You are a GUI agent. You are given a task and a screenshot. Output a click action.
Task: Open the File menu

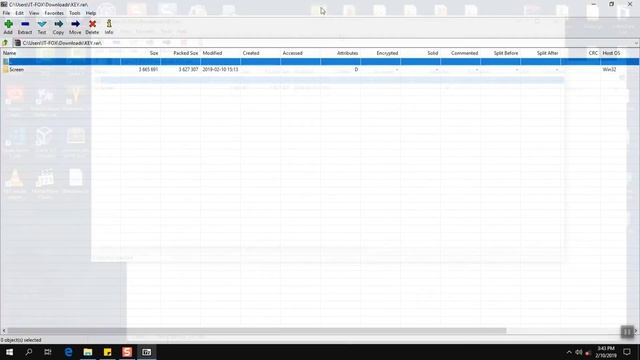tap(6, 13)
